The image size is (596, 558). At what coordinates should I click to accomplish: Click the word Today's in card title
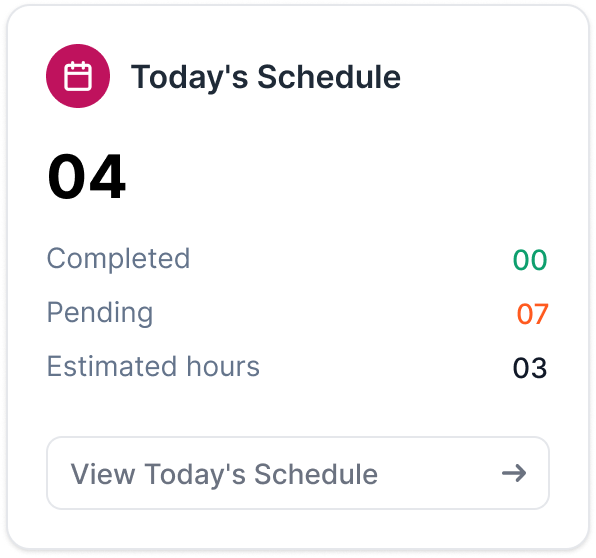coord(190,78)
